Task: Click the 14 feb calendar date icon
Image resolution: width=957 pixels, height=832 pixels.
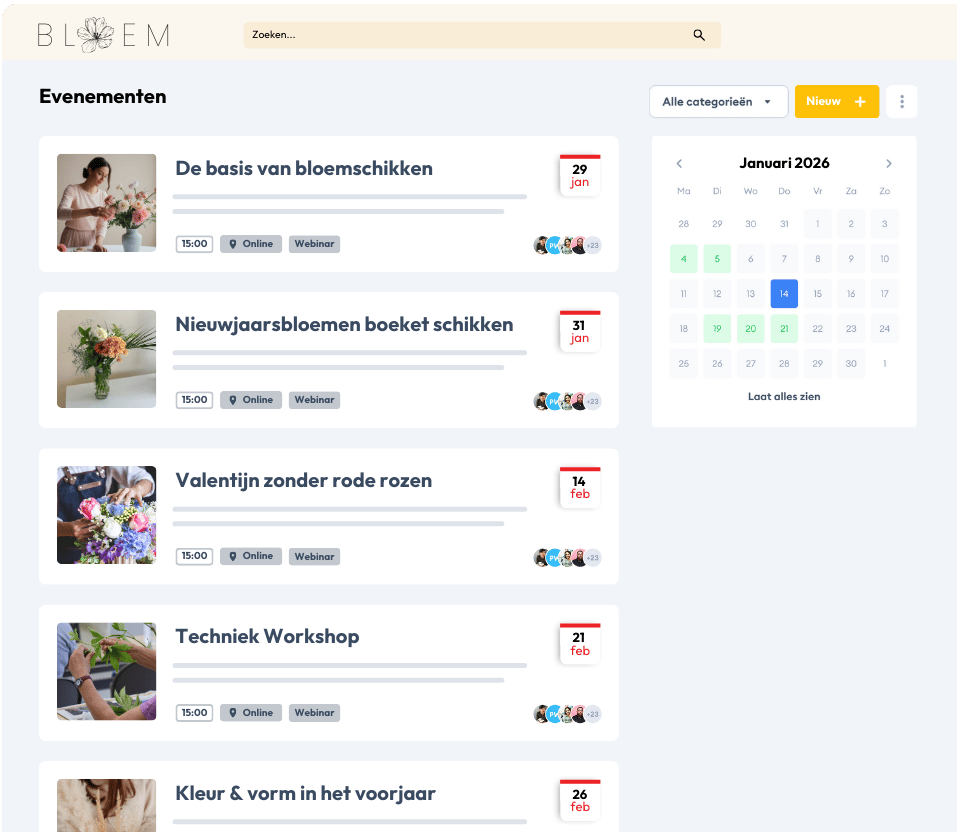Action: [x=579, y=488]
